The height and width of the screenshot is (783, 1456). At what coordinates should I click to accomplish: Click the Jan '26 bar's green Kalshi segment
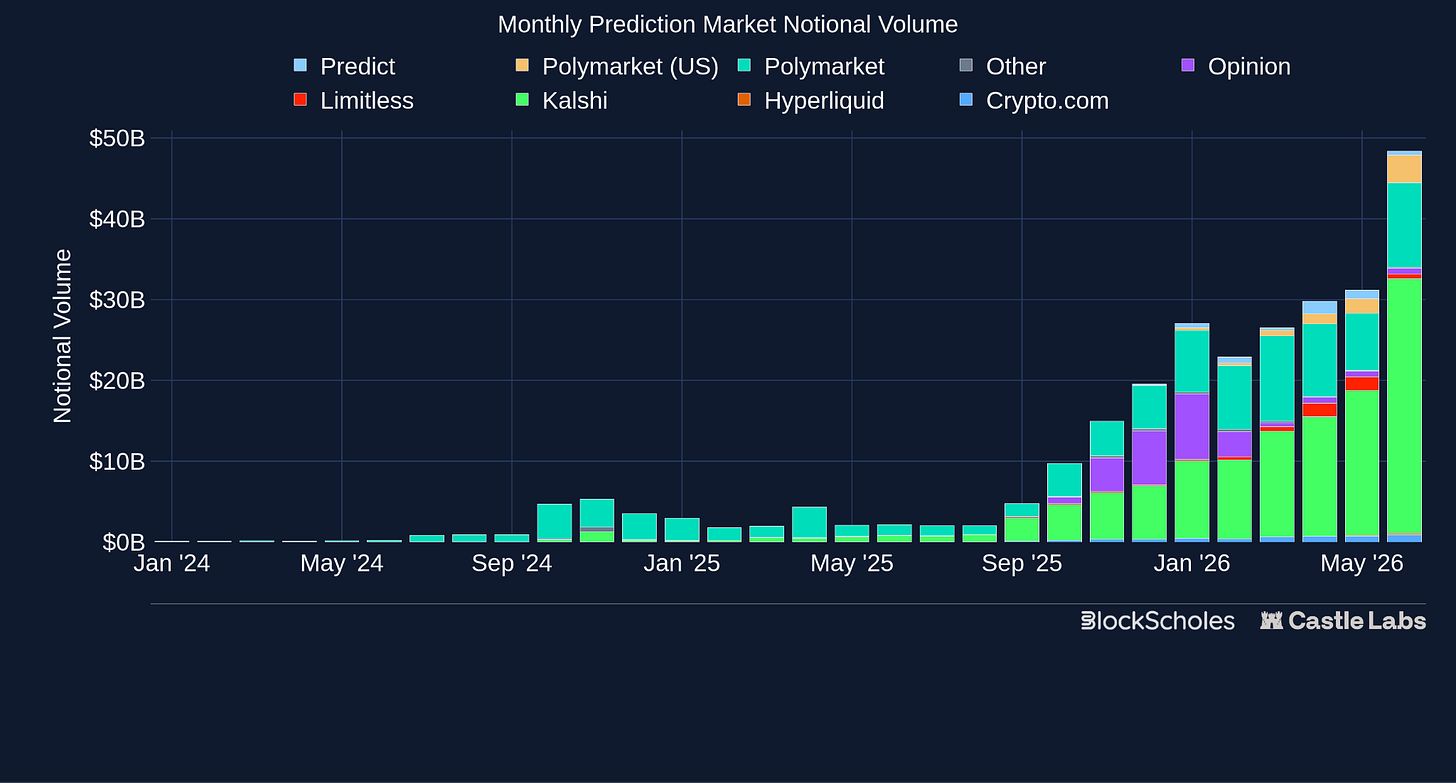coord(1192,500)
